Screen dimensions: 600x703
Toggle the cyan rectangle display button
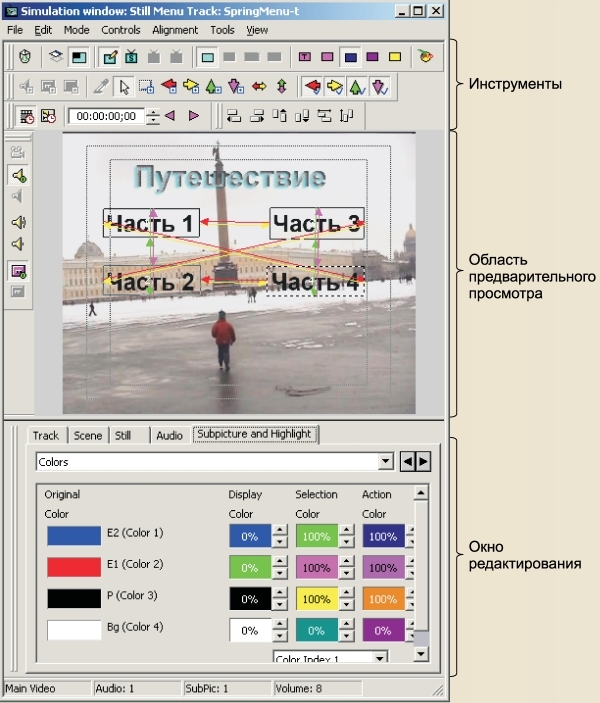[207, 56]
